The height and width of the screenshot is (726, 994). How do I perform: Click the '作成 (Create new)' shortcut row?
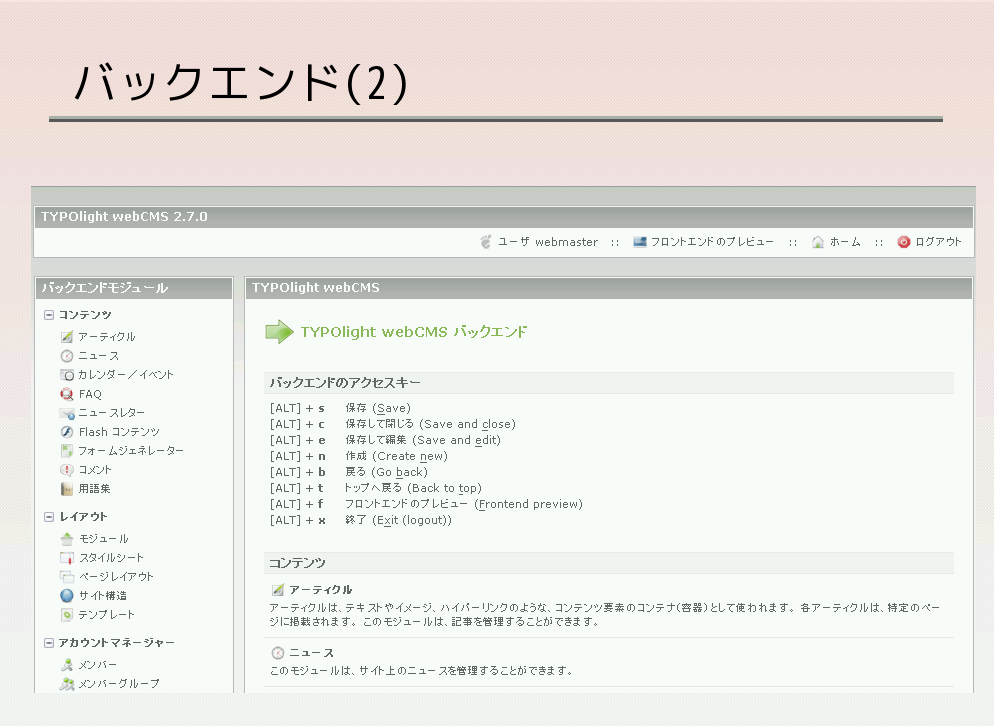(x=359, y=456)
